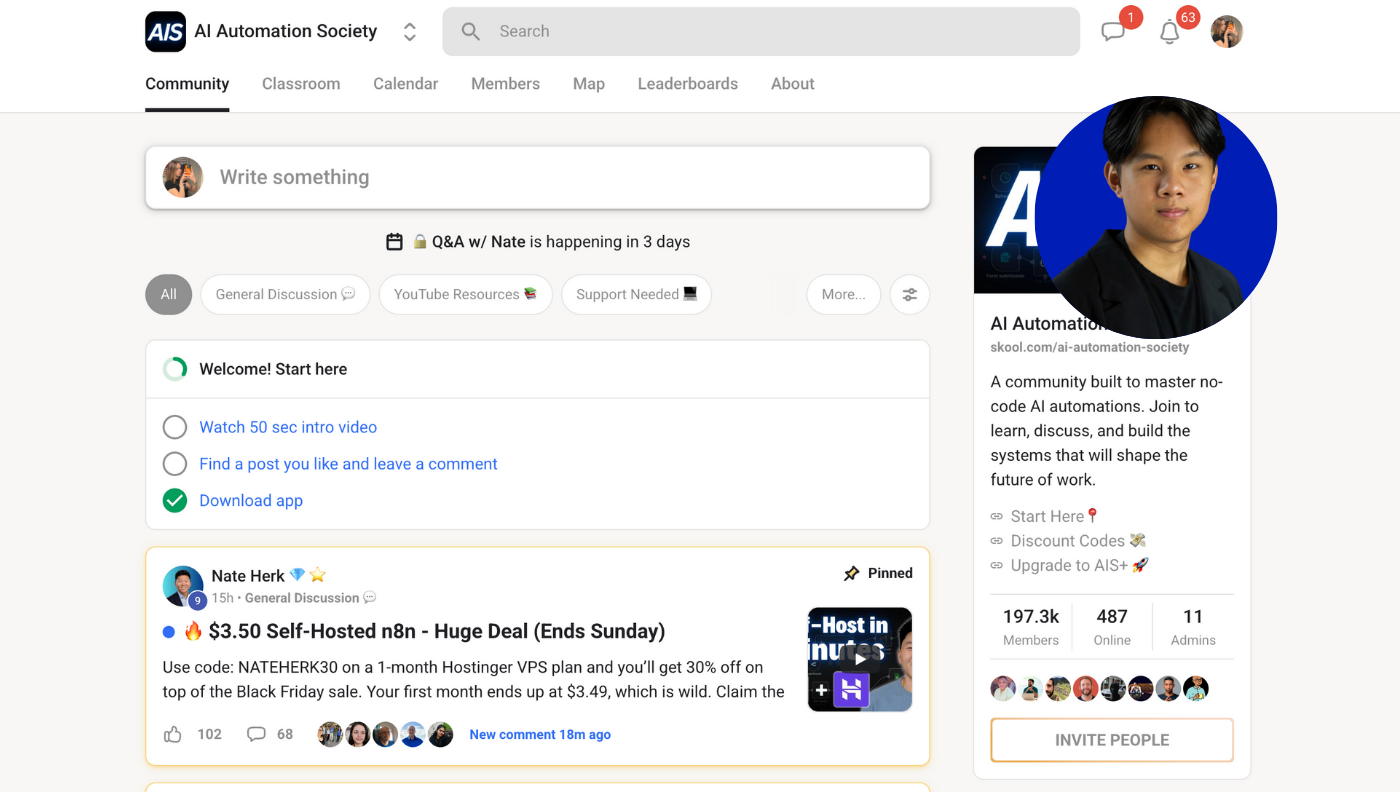
Task: Go to the Leaderboards tab
Action: click(x=687, y=84)
